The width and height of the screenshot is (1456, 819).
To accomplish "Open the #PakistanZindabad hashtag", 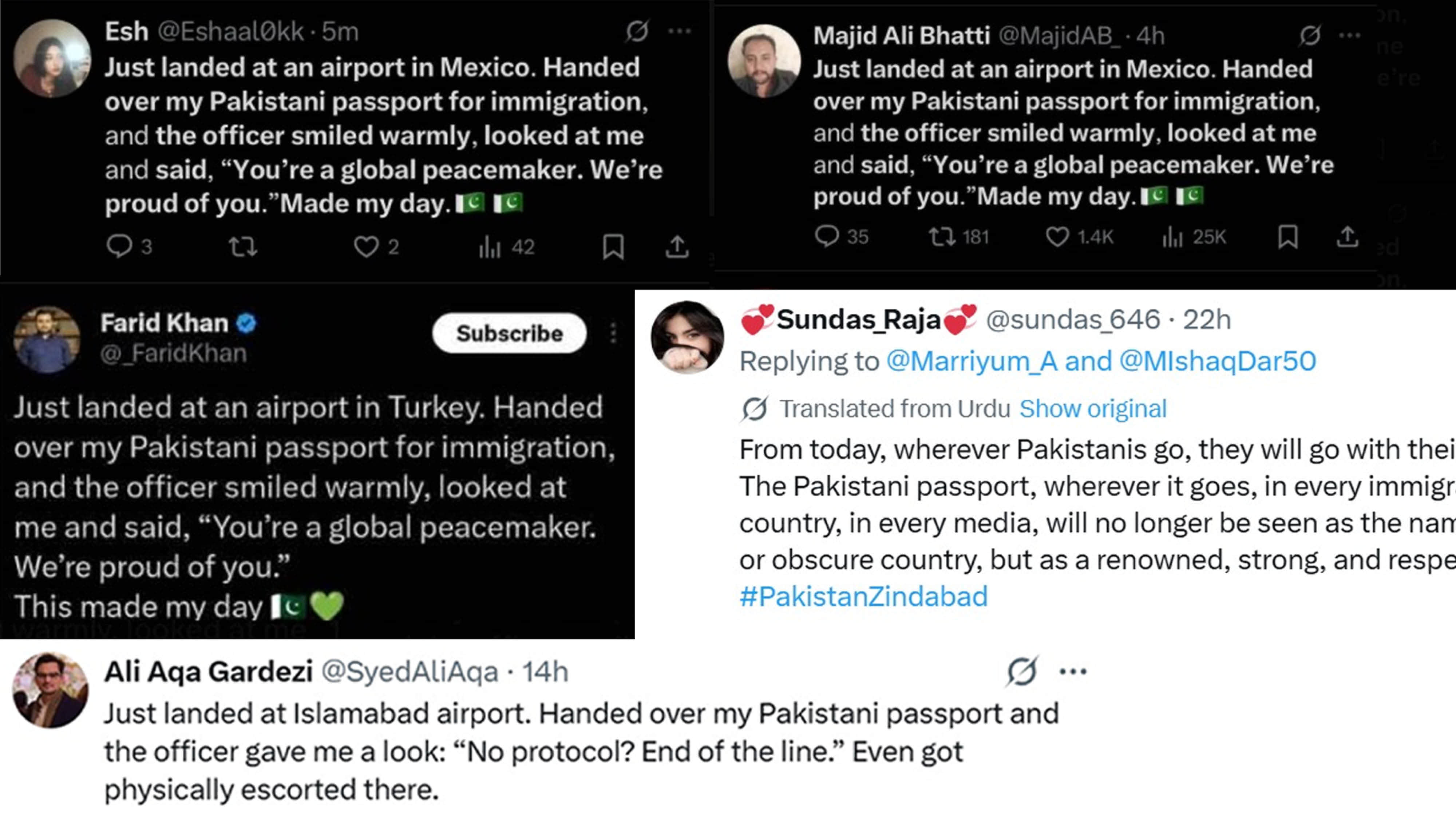I will tap(863, 596).
